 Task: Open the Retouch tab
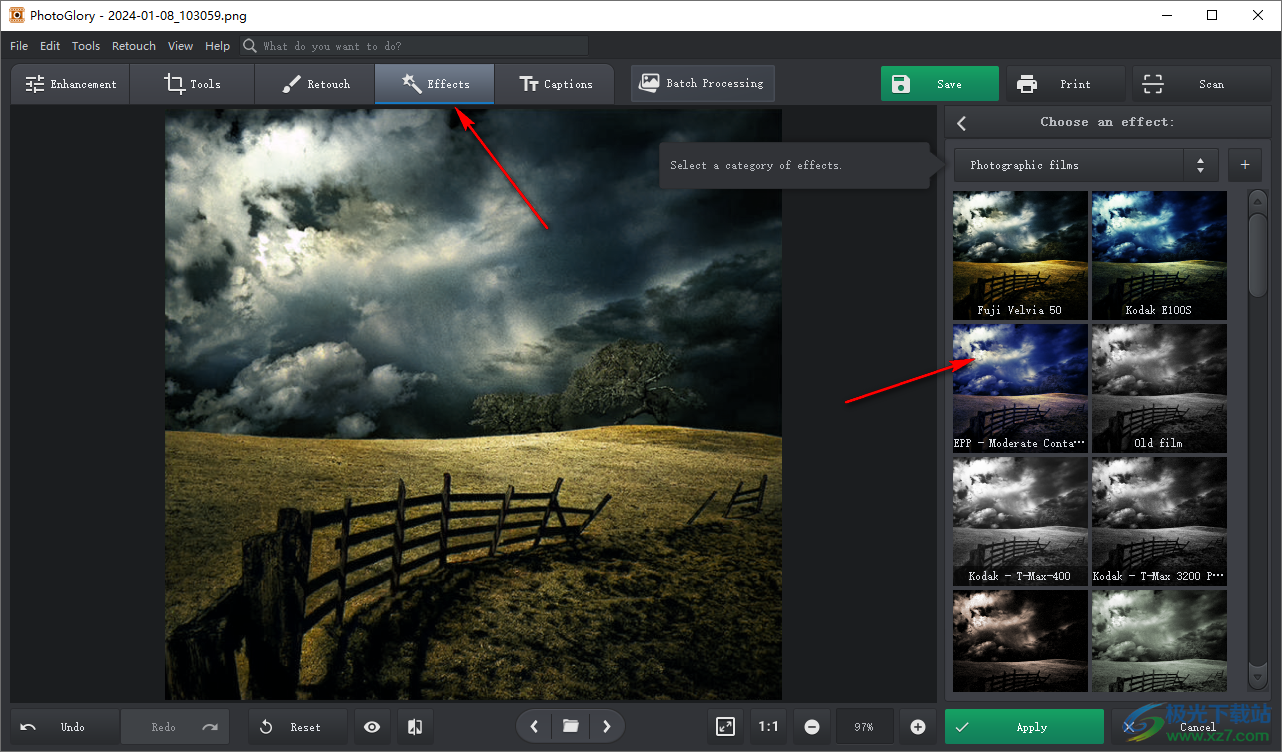[314, 84]
